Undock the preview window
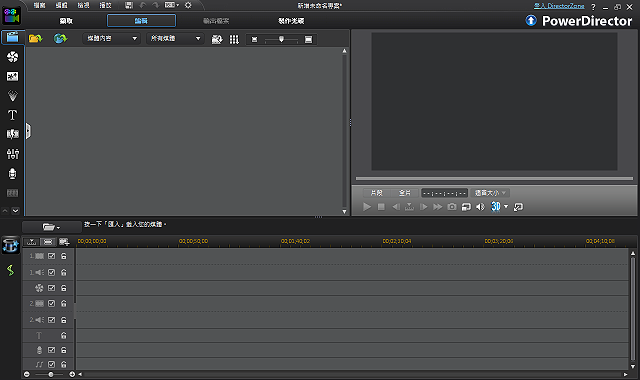 tap(518, 207)
